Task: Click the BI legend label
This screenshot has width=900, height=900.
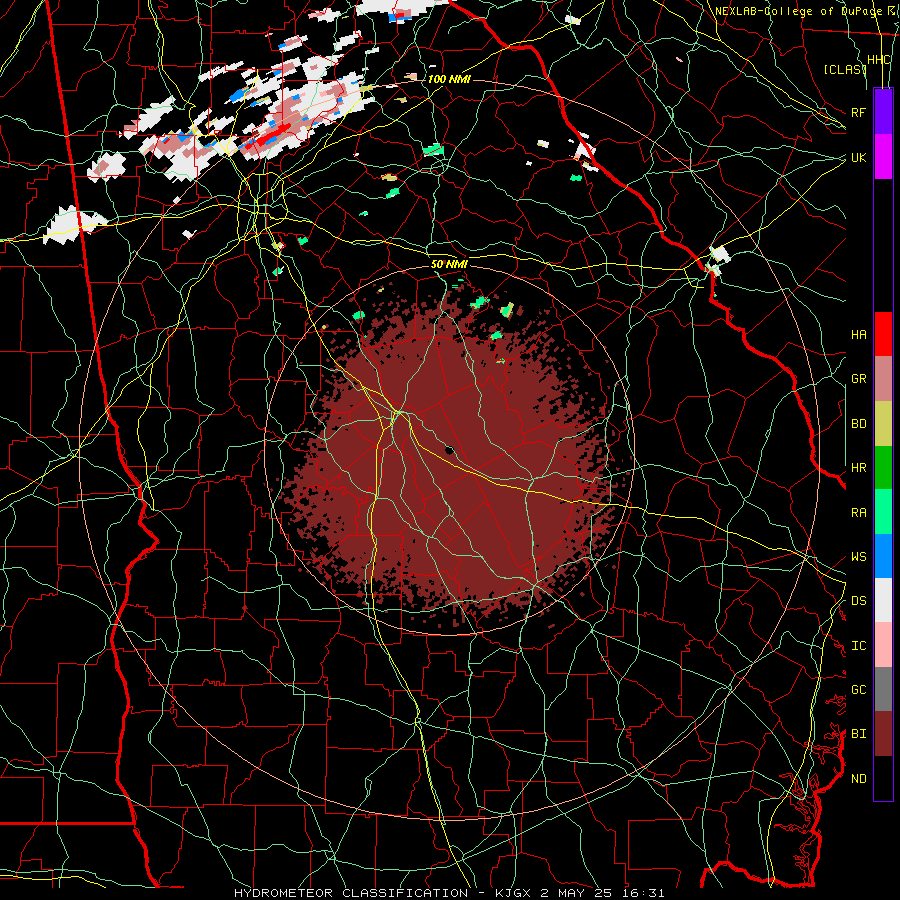Action: click(x=858, y=734)
